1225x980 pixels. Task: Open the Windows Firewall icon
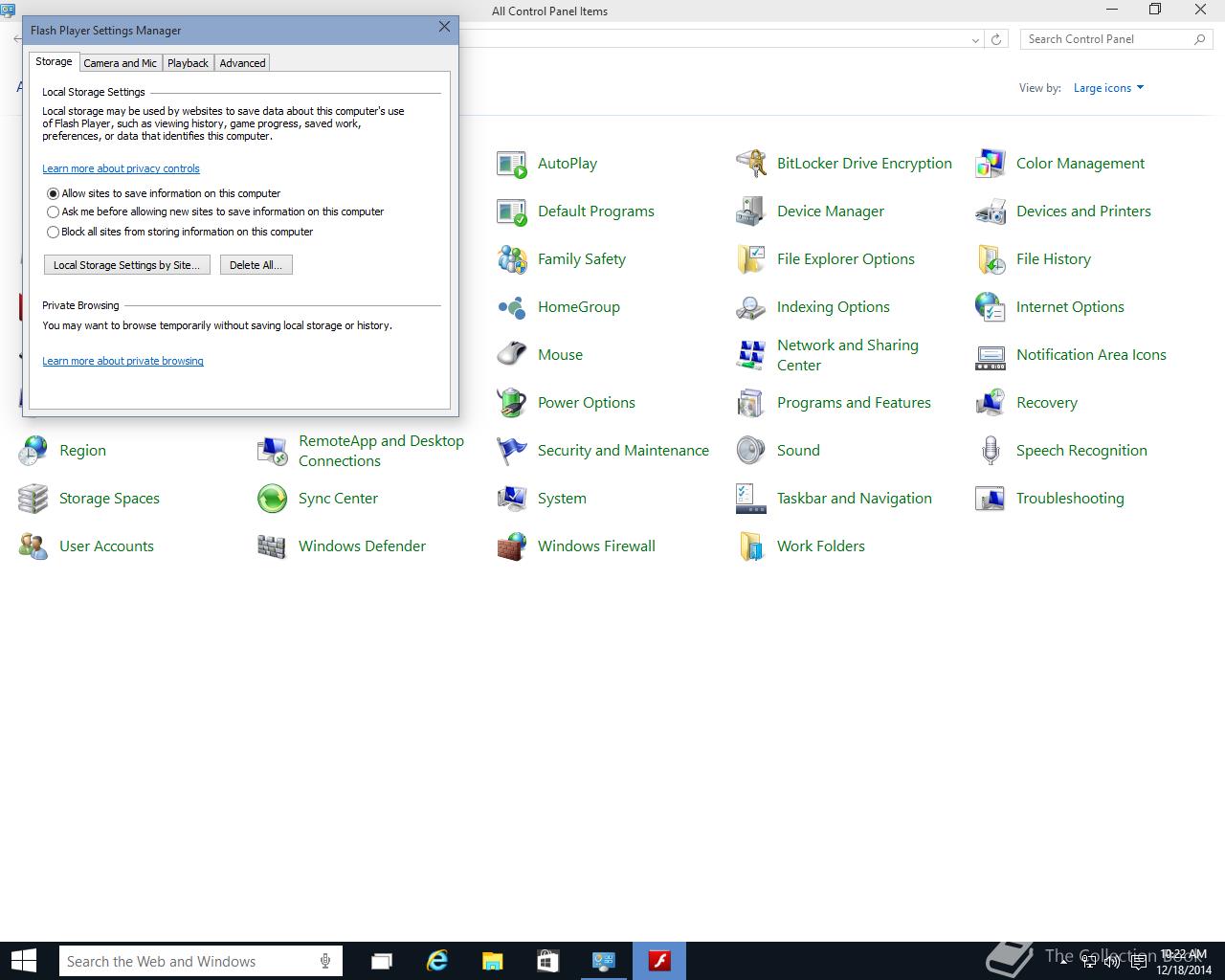[x=512, y=546]
